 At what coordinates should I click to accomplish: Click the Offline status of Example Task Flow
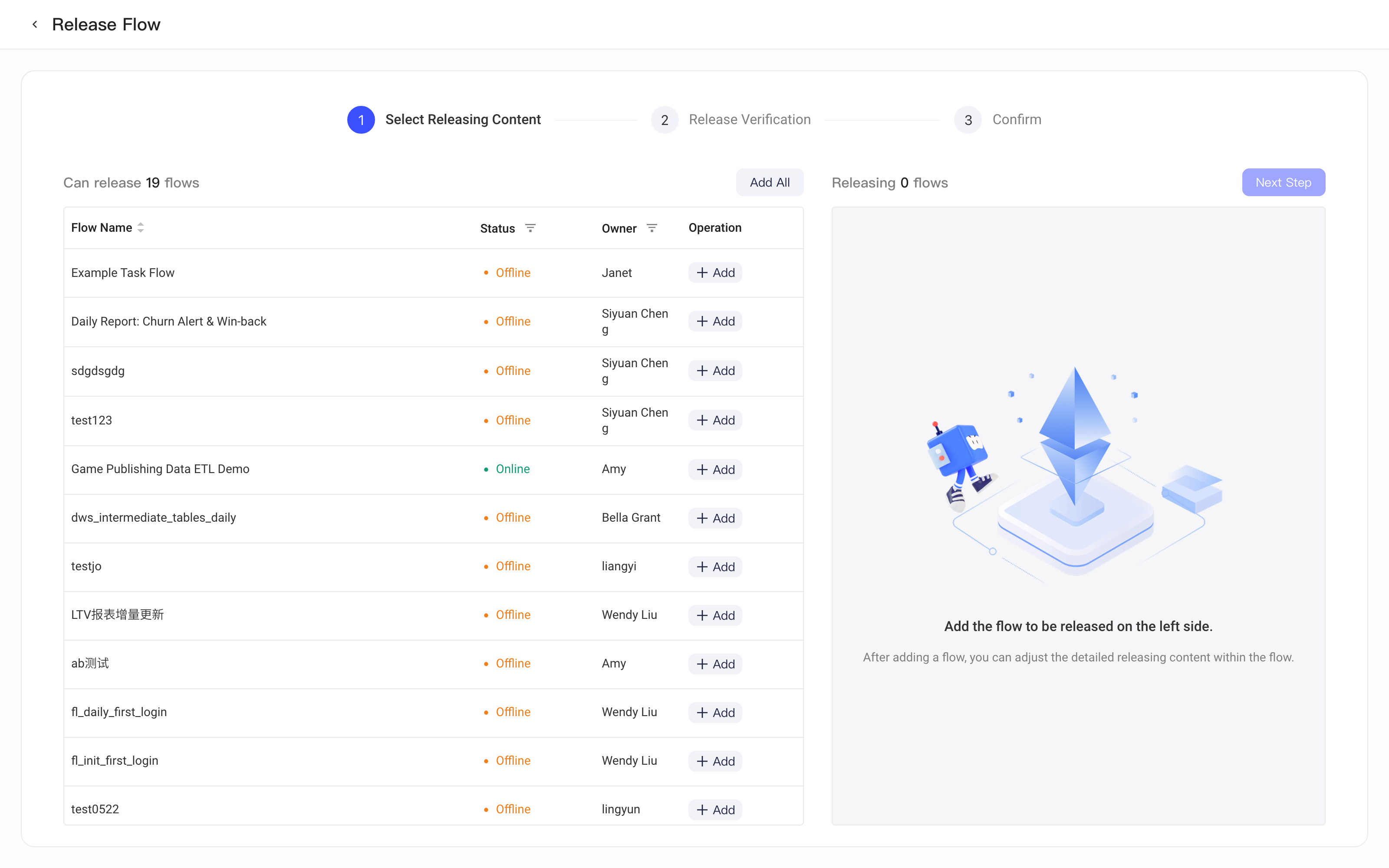pyautogui.click(x=513, y=273)
